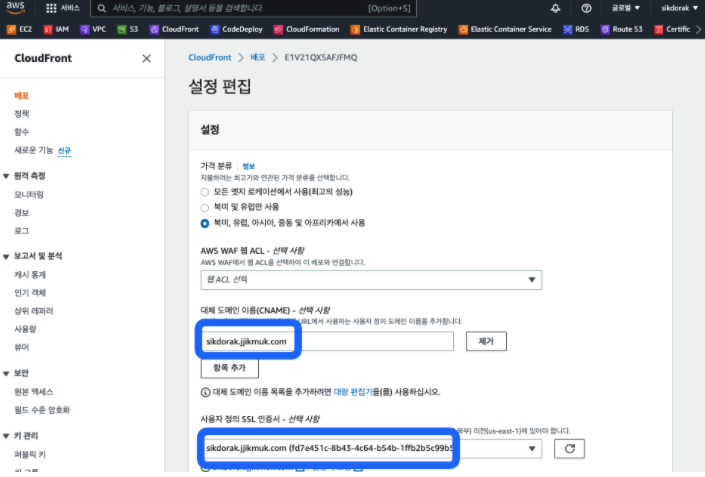Open 로그 in sidebar
This screenshot has height=477, width=705.
point(22,231)
